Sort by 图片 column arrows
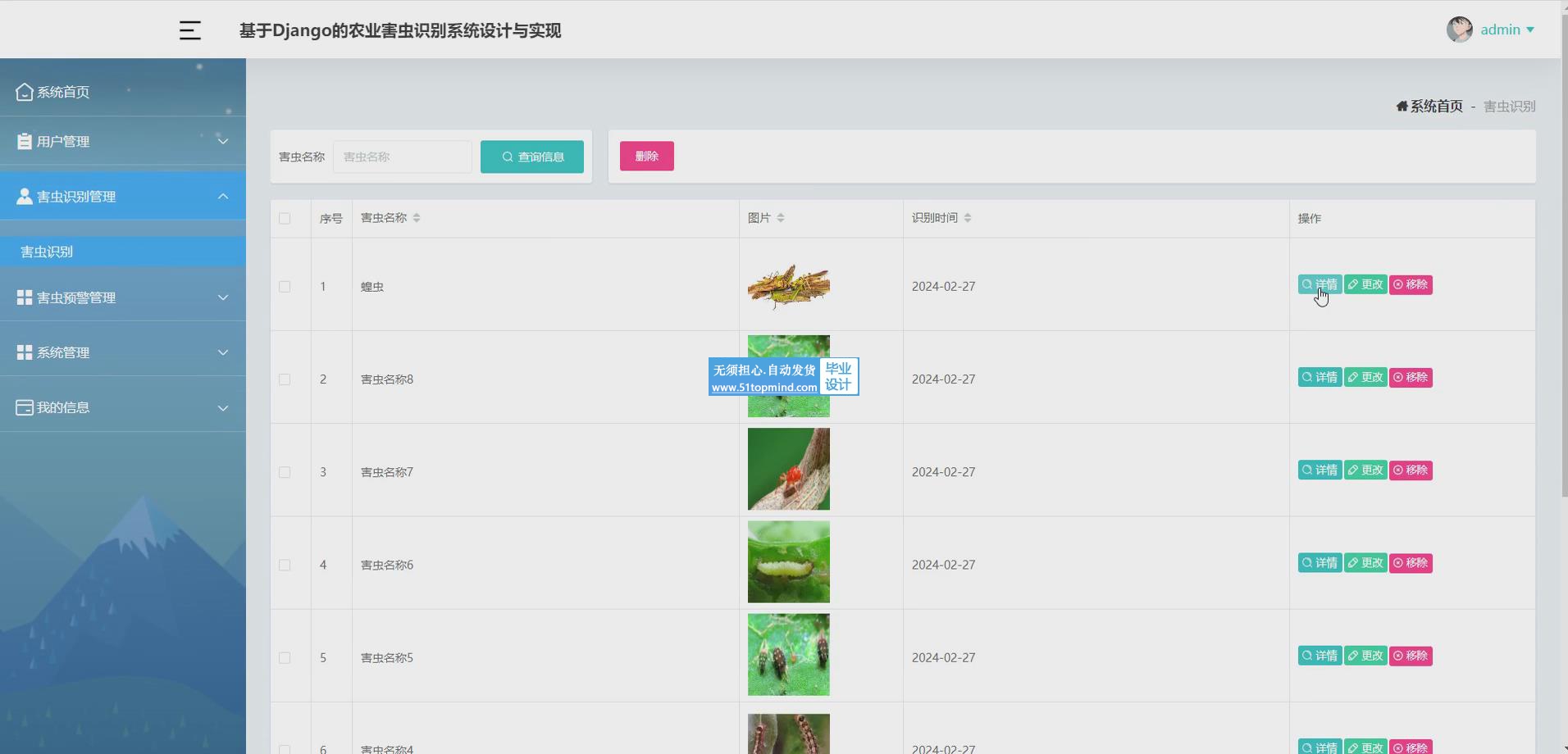This screenshot has height=754, width=1568. [x=781, y=218]
